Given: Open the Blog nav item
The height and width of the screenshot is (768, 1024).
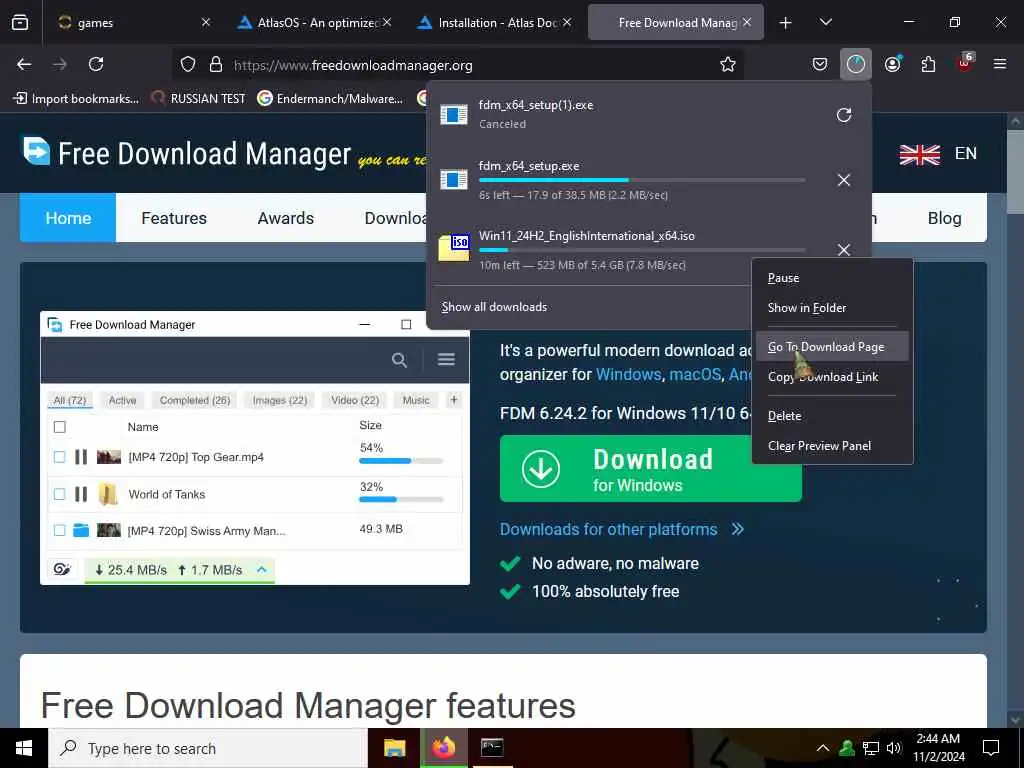Looking at the screenshot, I should point(944,218).
